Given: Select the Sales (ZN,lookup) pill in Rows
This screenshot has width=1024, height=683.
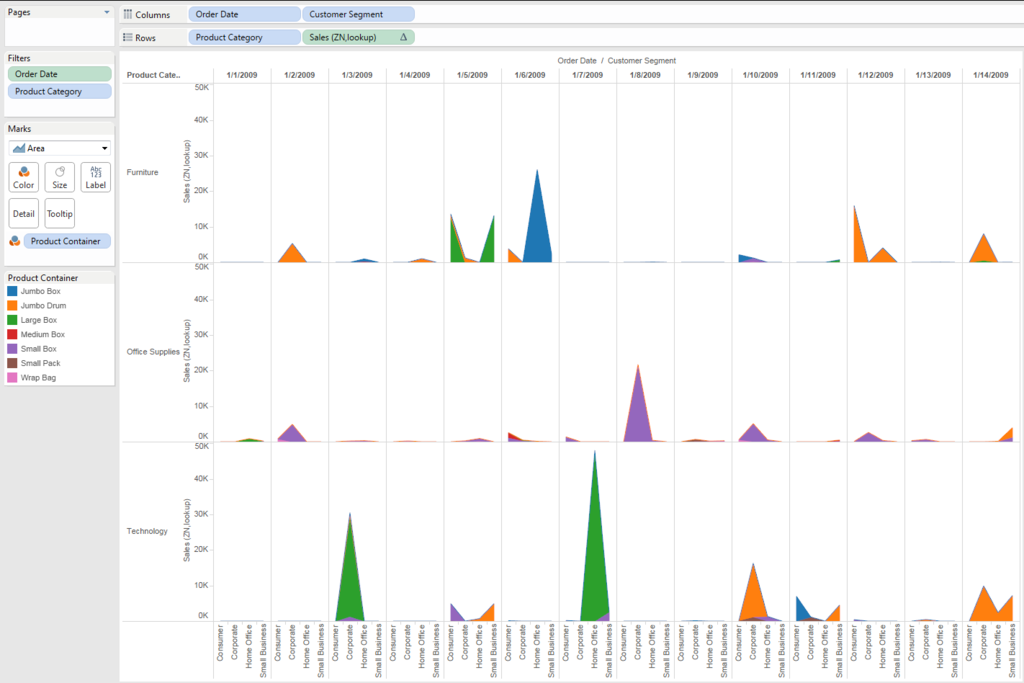Looking at the screenshot, I should click(358, 37).
